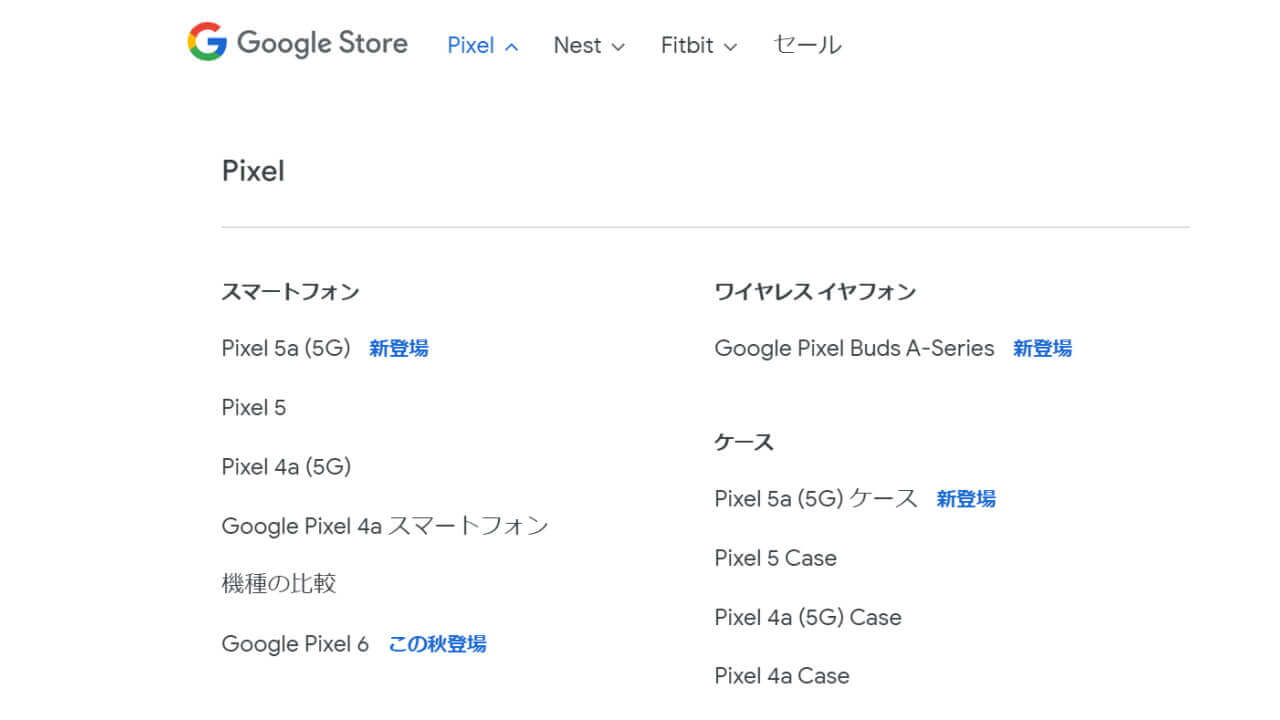The image size is (1280, 720).
Task: Open the セール menu item
Action: pyautogui.click(x=806, y=44)
